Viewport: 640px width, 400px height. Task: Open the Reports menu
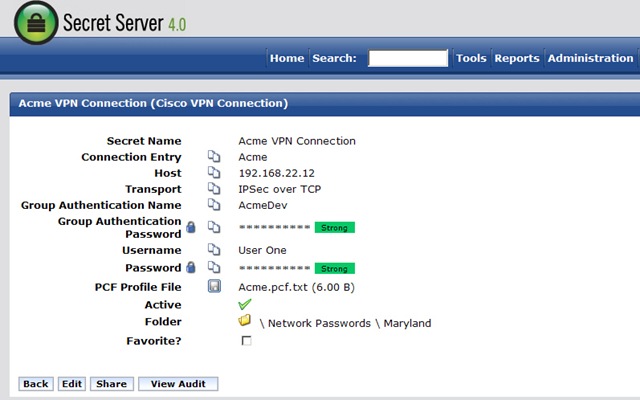(x=517, y=58)
